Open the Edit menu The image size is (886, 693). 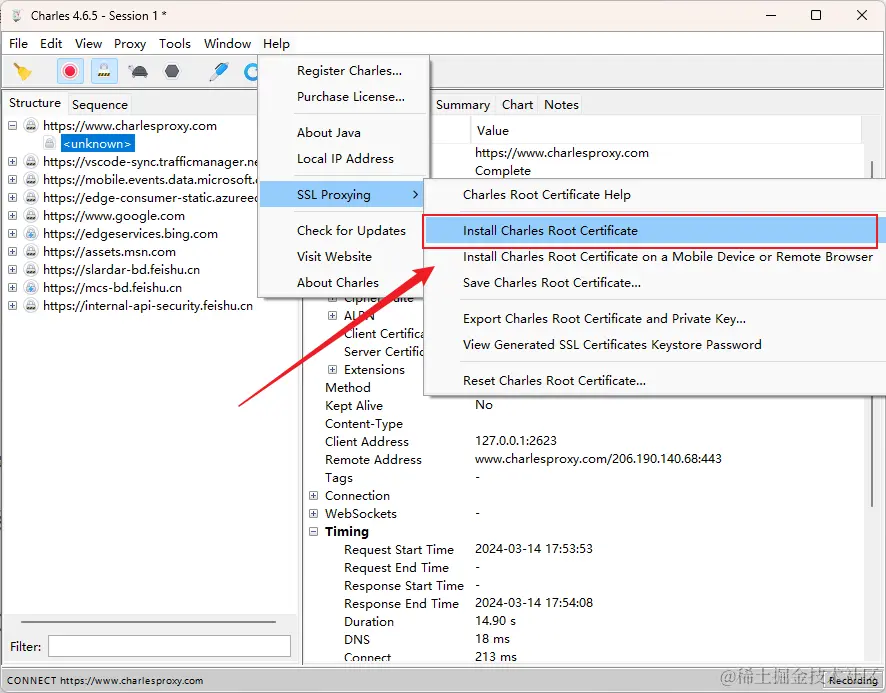[x=51, y=44]
